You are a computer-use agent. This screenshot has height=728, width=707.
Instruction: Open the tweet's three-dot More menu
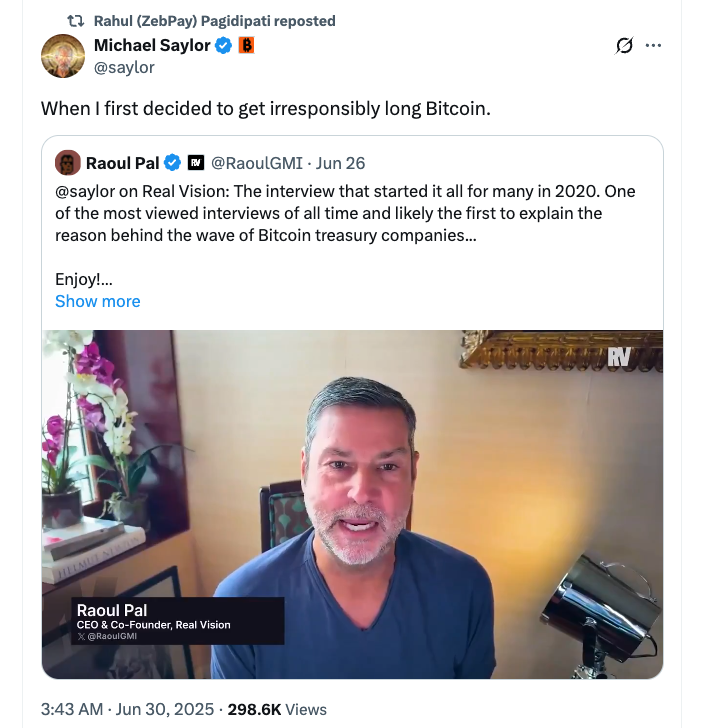pos(654,45)
